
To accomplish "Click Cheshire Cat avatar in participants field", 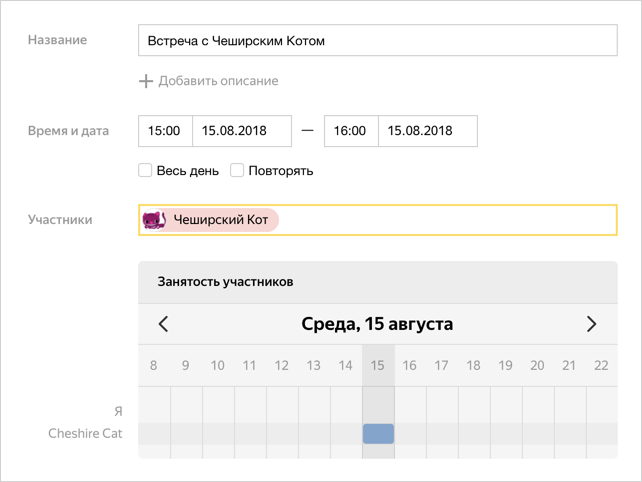I will 154,220.
